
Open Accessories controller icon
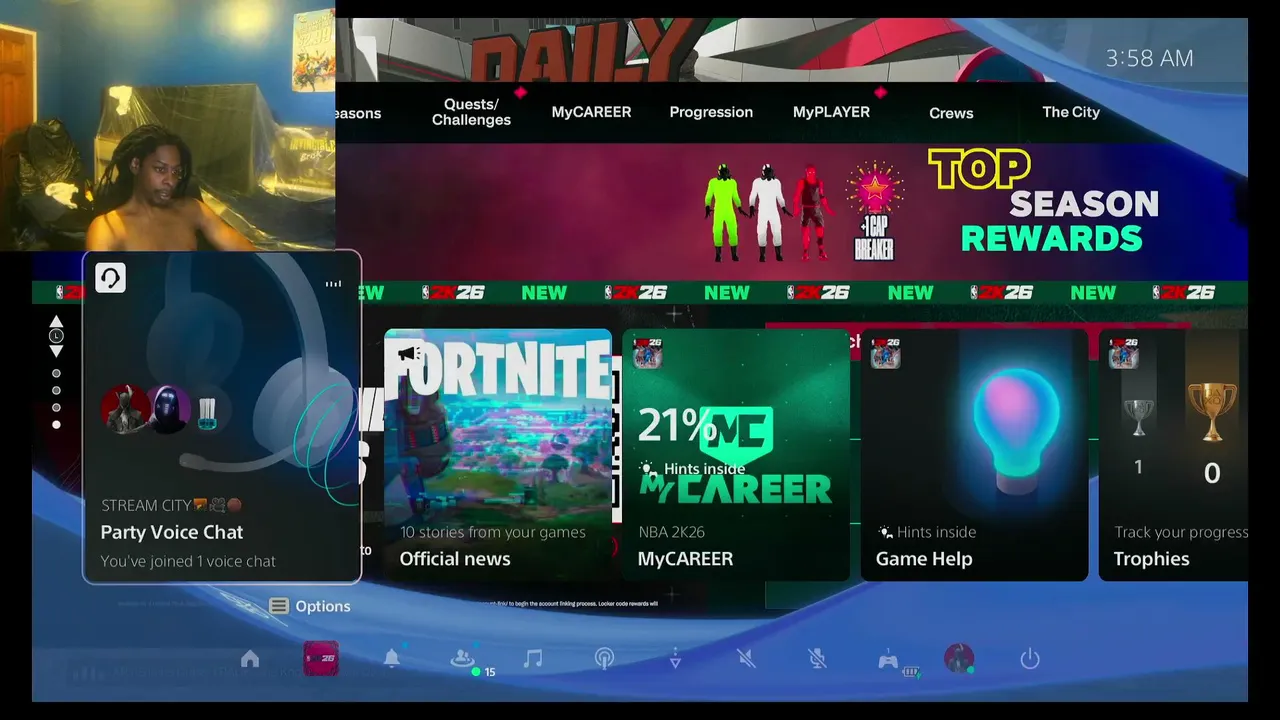point(888,659)
